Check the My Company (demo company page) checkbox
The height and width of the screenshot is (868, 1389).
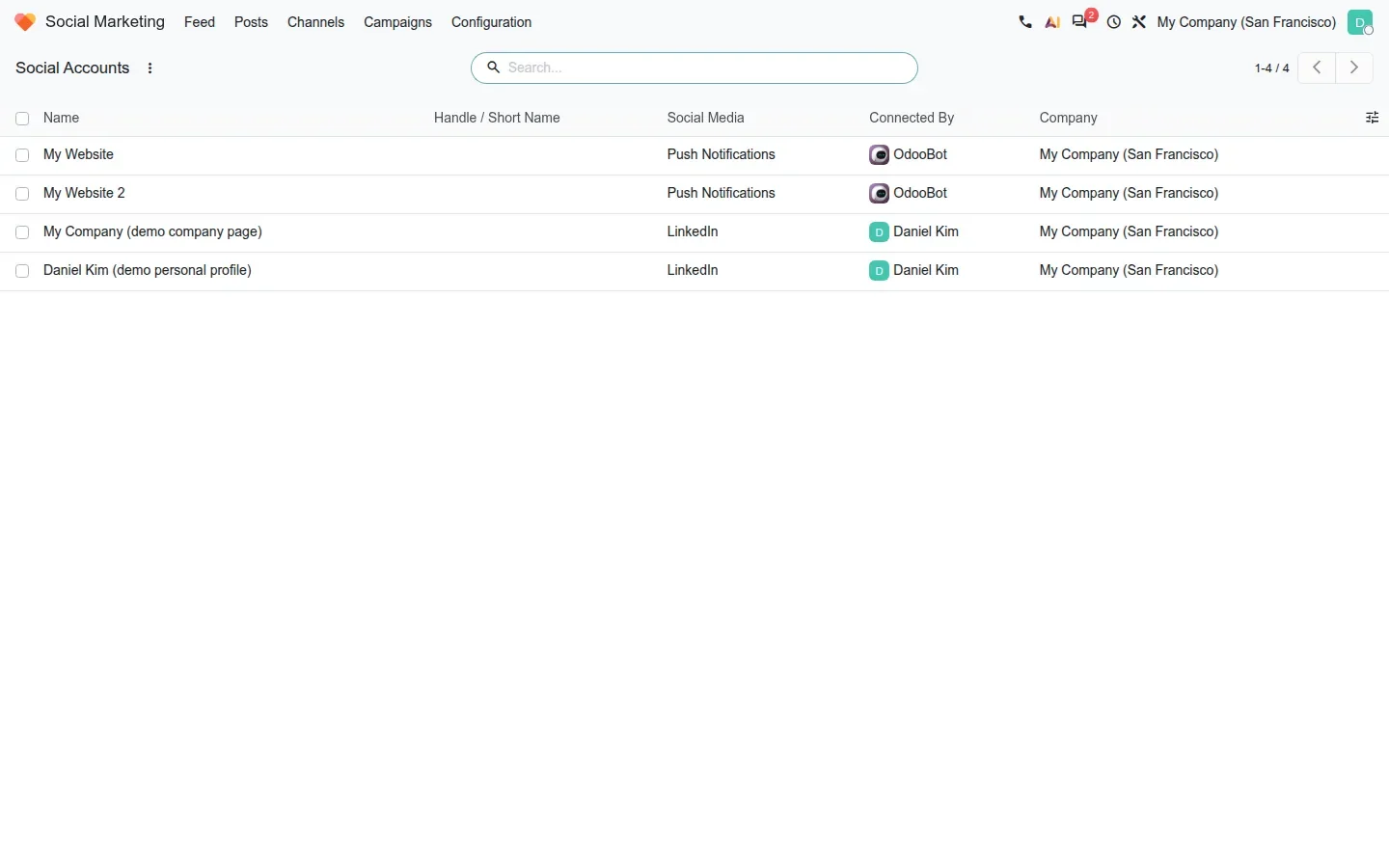point(22,232)
